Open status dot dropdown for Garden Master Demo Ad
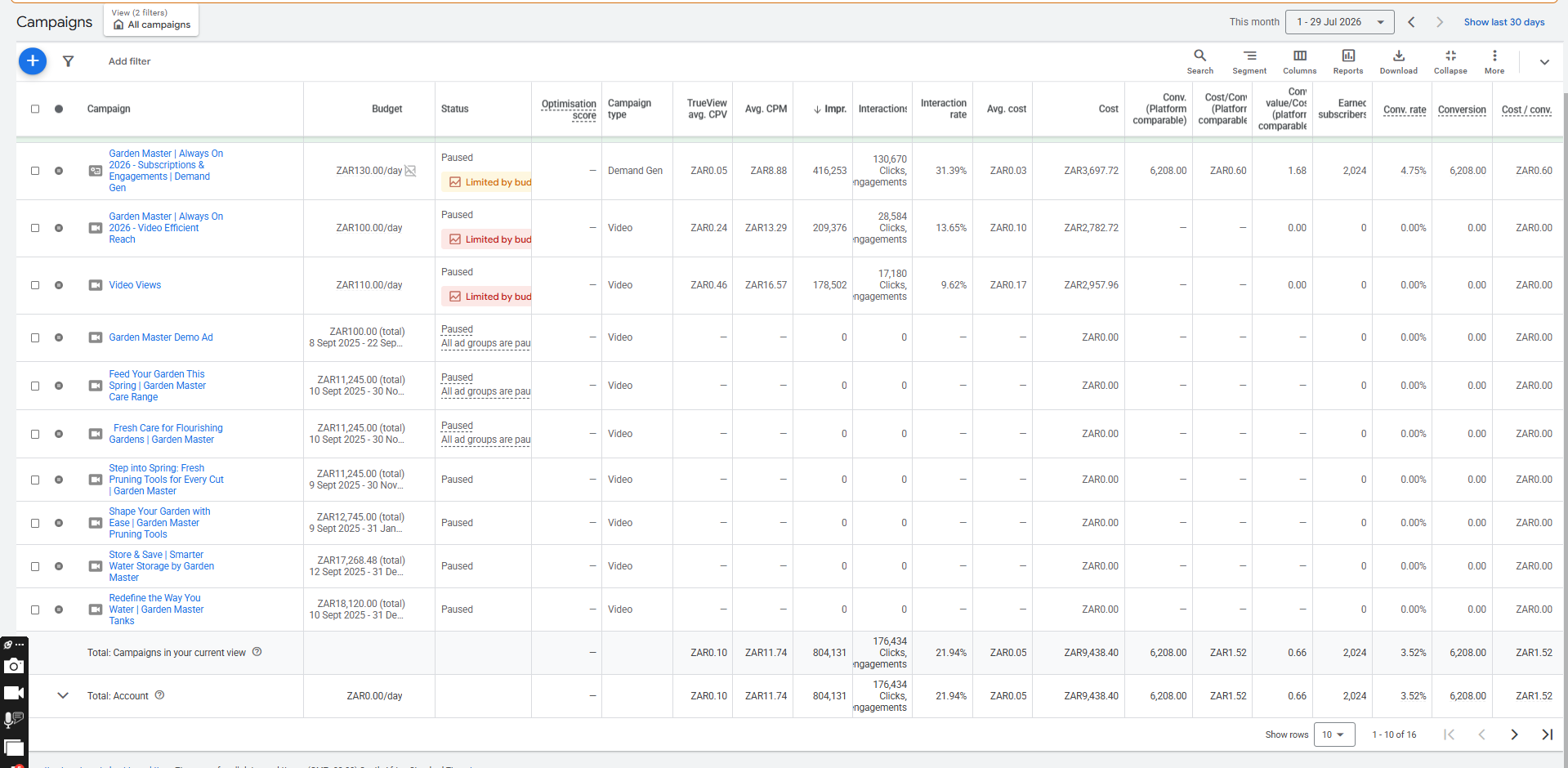Image resolution: width=1568 pixels, height=768 pixels. [x=59, y=337]
